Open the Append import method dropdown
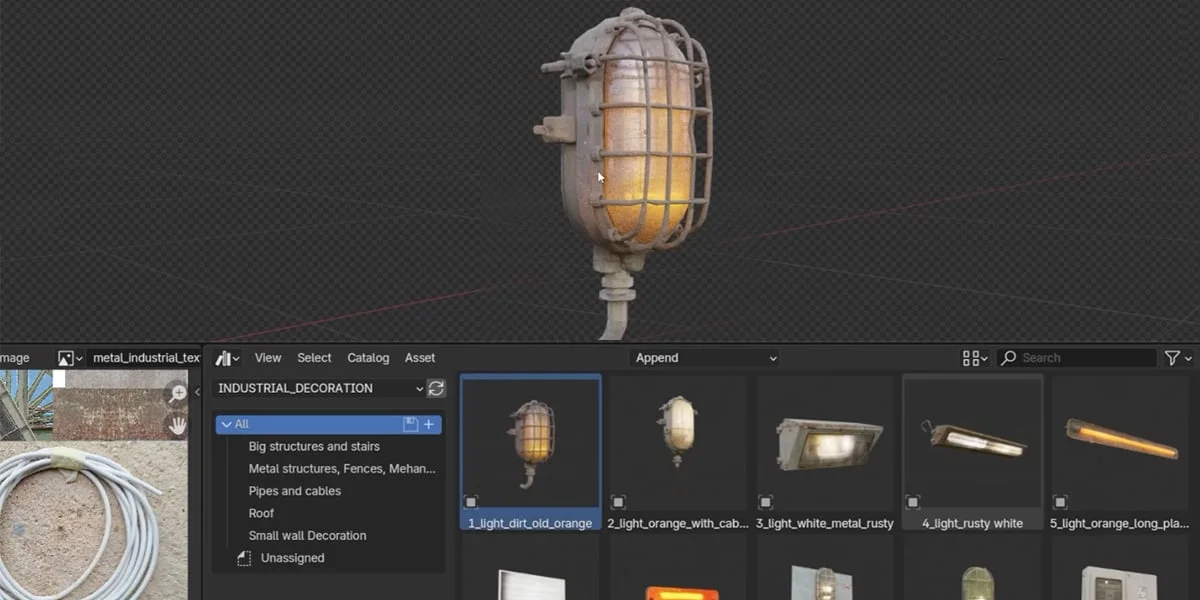The width and height of the screenshot is (1200, 600). (705, 357)
